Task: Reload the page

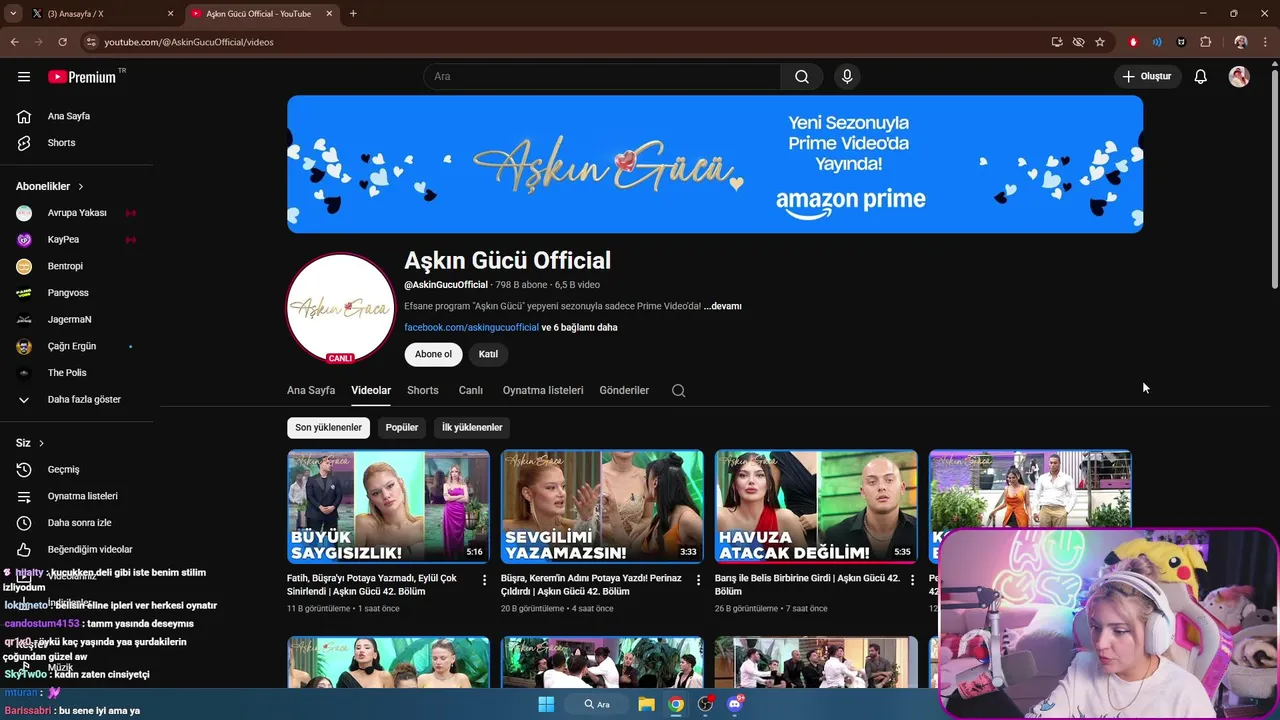Action: [x=62, y=42]
